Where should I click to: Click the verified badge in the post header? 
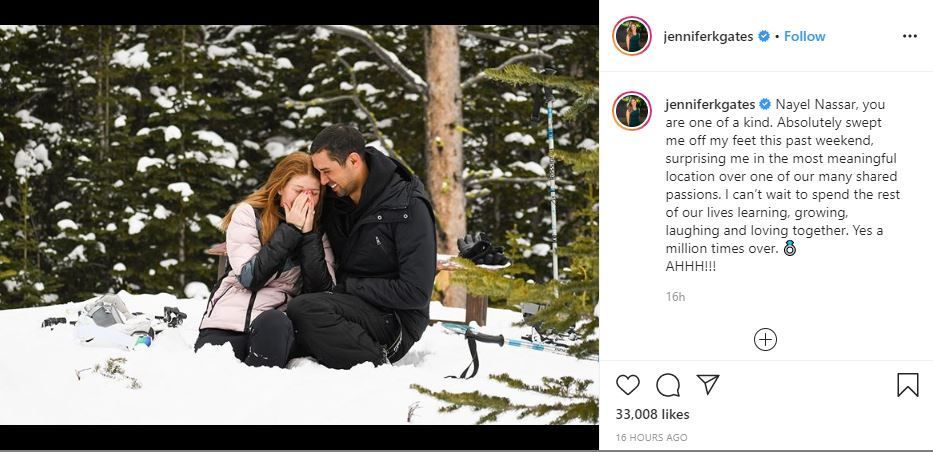point(764,36)
